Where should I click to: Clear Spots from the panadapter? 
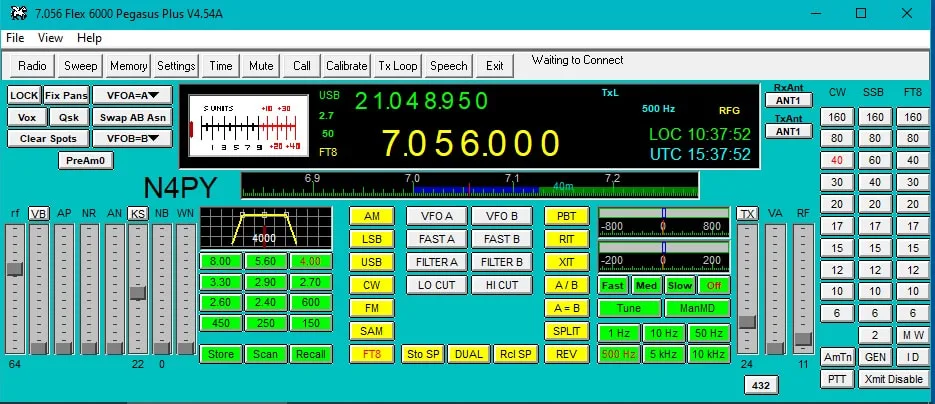coord(48,139)
